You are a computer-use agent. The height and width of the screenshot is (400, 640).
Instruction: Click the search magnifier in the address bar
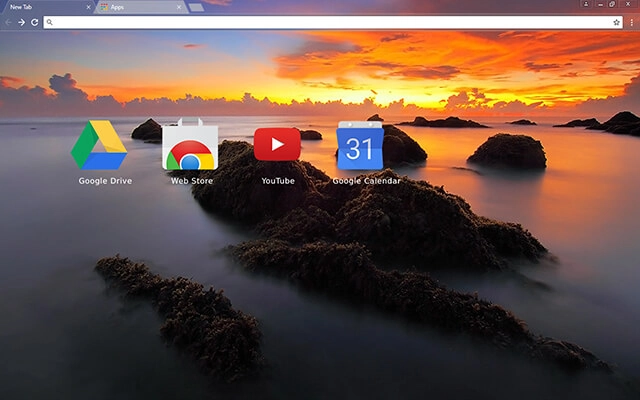pos(49,22)
